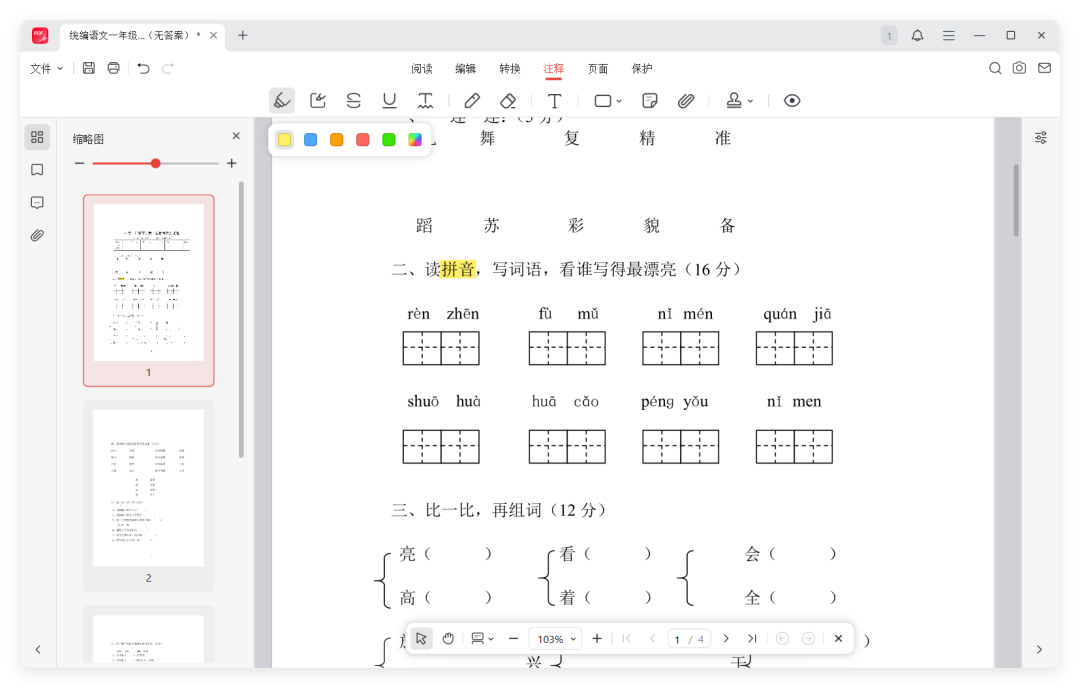Toggle annotation visibility eye icon

pyautogui.click(x=792, y=101)
